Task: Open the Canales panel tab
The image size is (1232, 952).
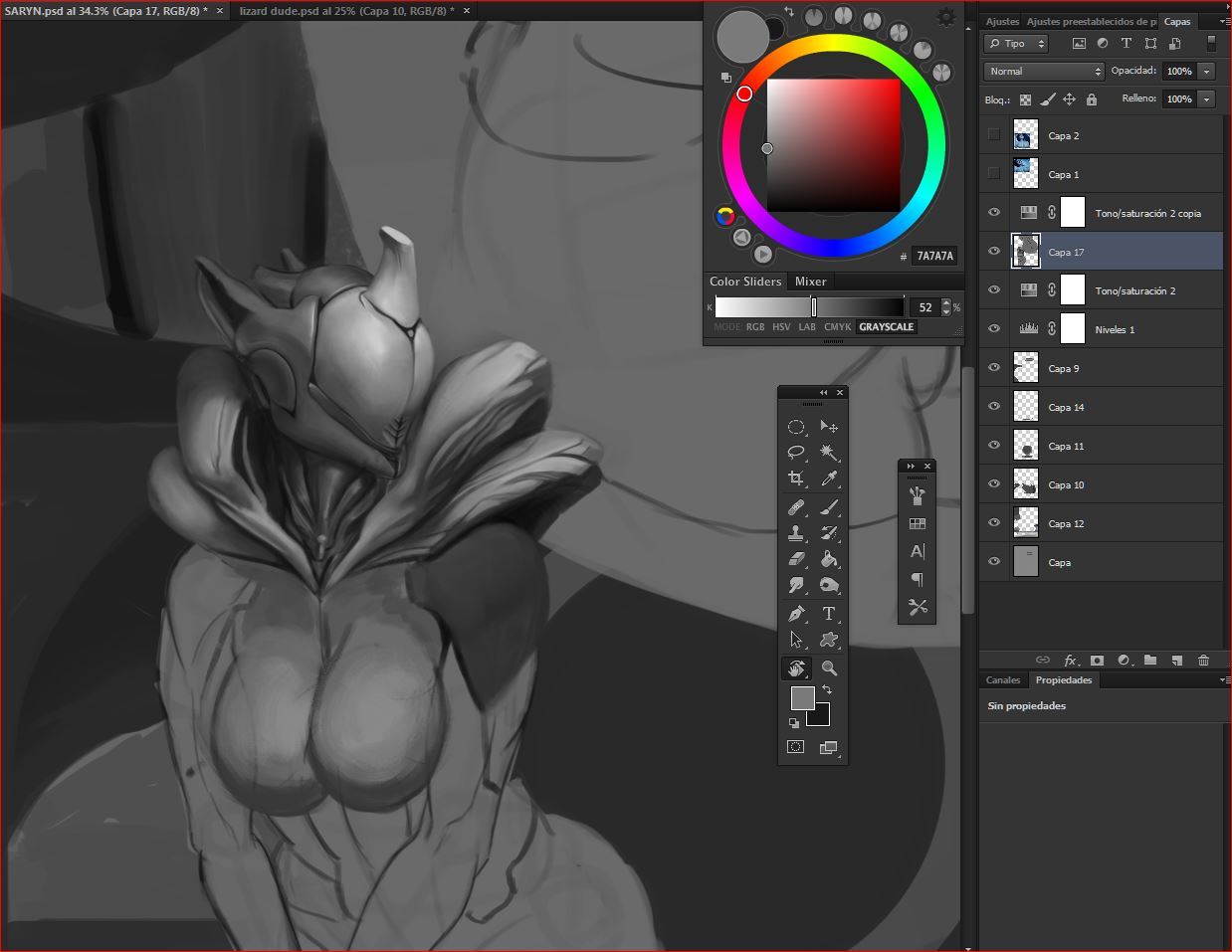Action: coord(1003,680)
